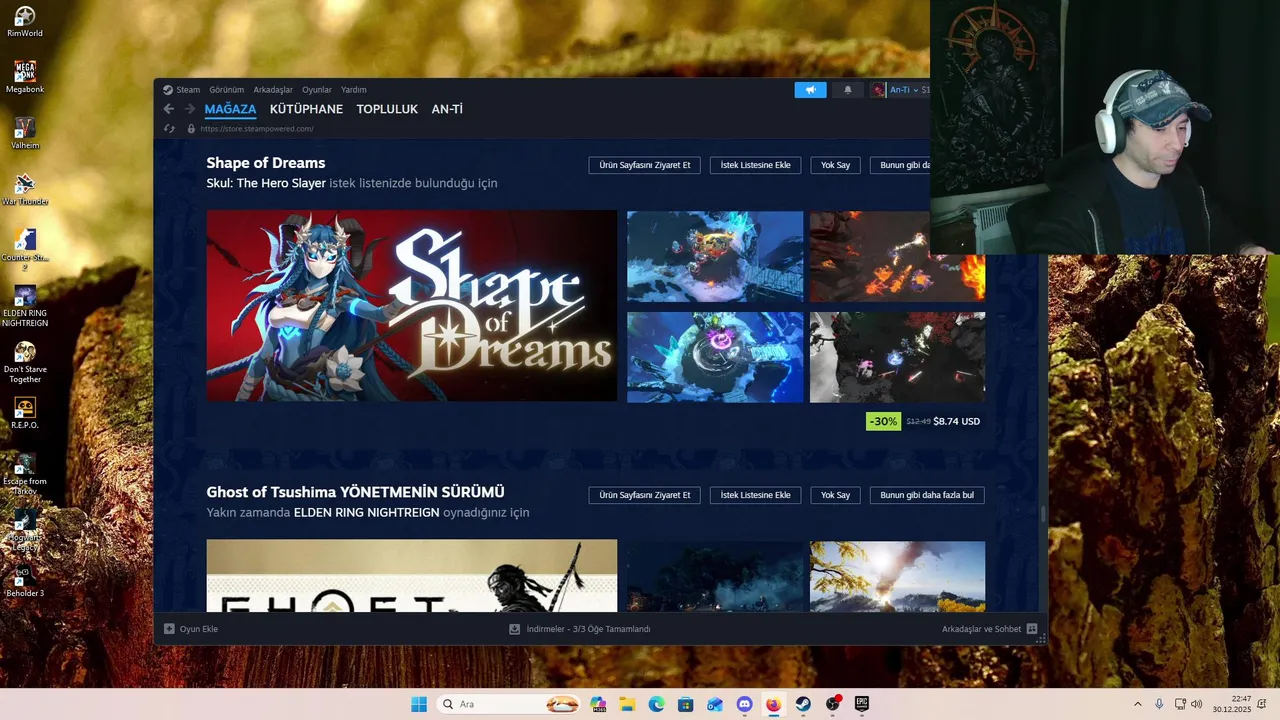Switch to the TOPLULUK tab
Screen dimensions: 1280x720
(387, 109)
